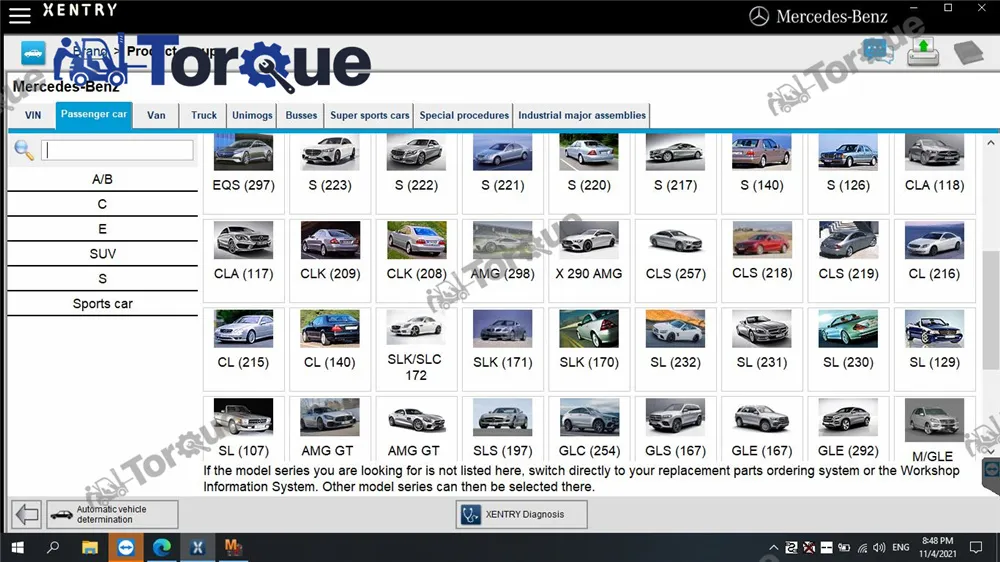Select SL (107) model

[244, 429]
